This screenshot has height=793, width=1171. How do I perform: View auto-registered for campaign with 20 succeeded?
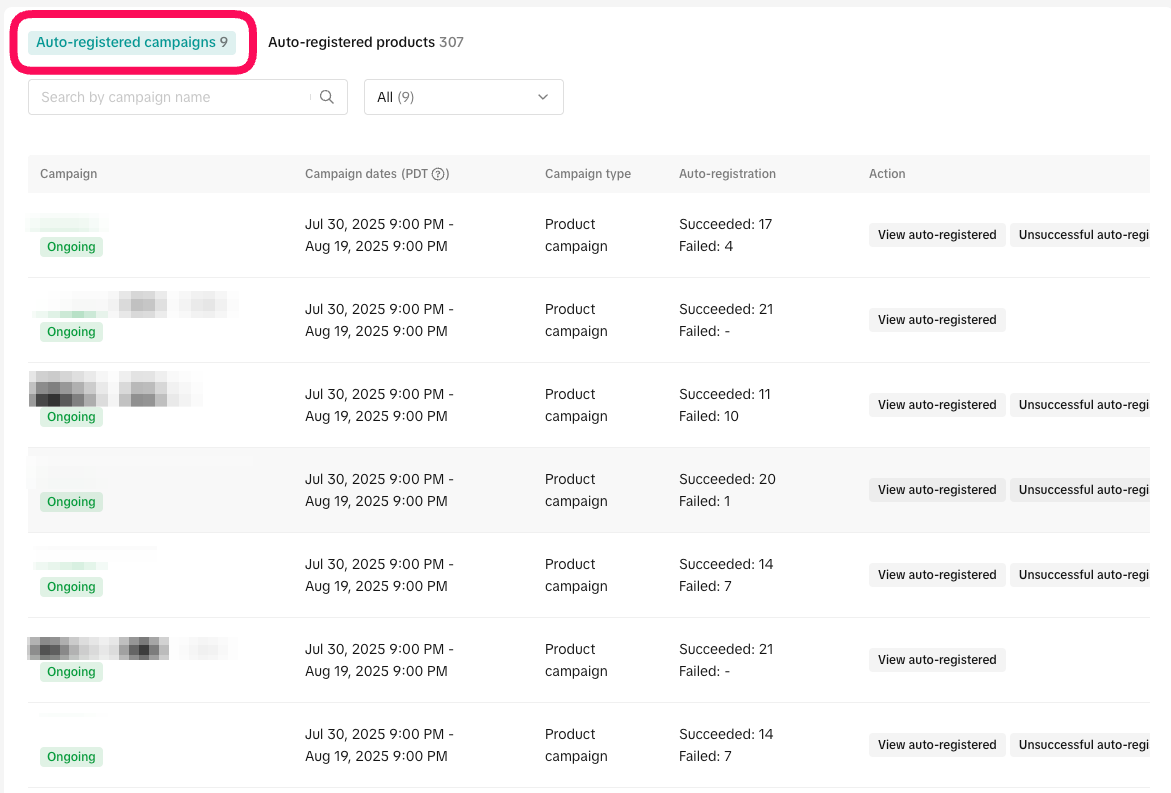pyautogui.click(x=937, y=490)
